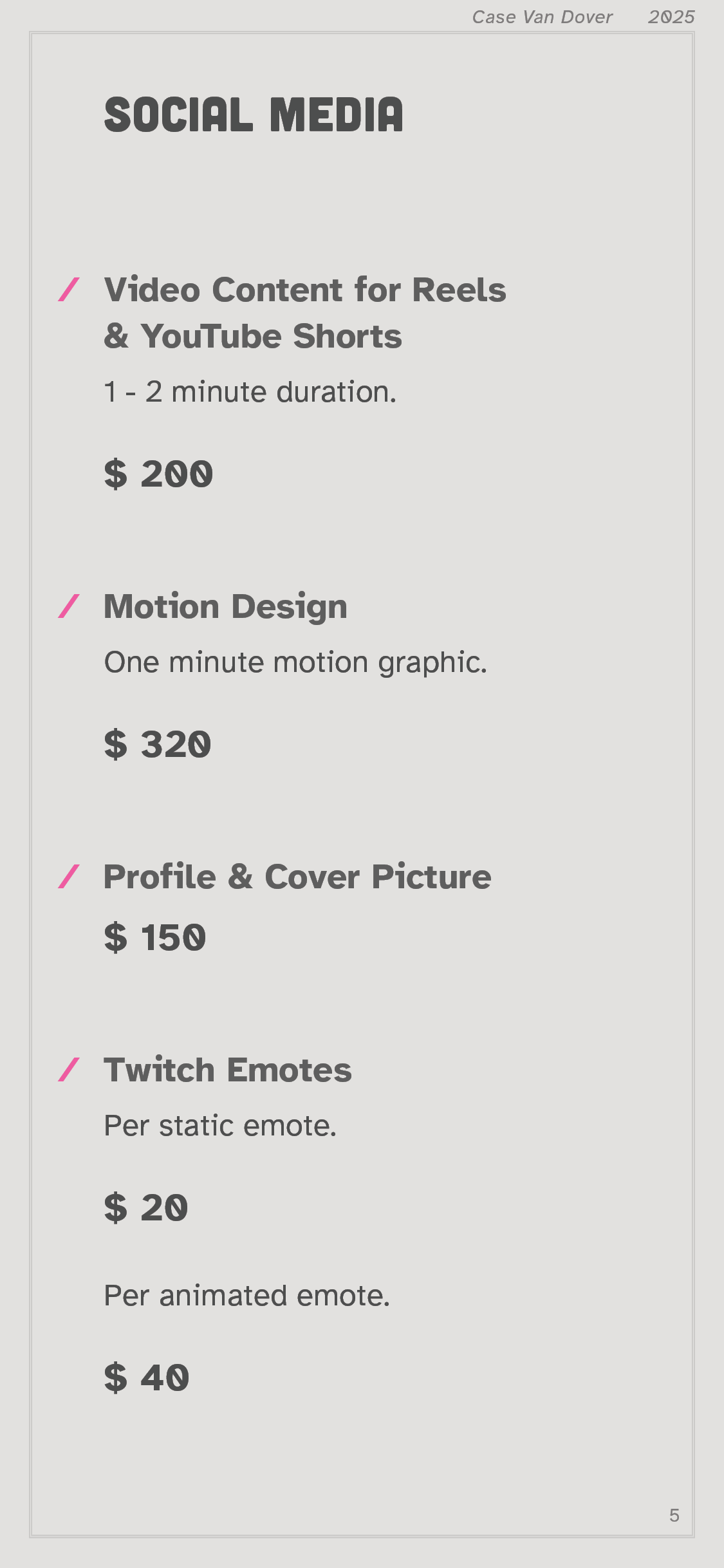Click the 2025 year in the header
The image size is (724, 1568).
point(671,17)
